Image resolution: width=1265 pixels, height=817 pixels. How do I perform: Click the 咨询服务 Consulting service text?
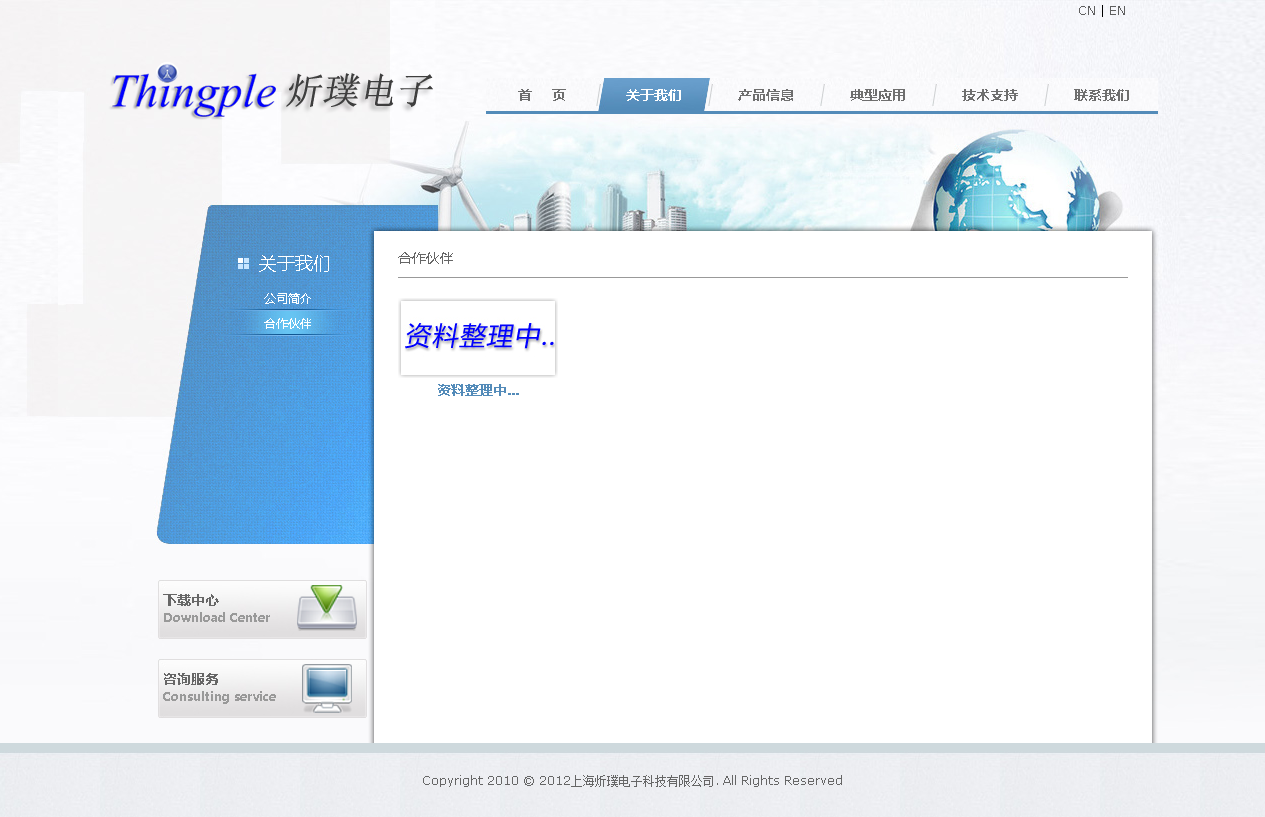coord(220,688)
